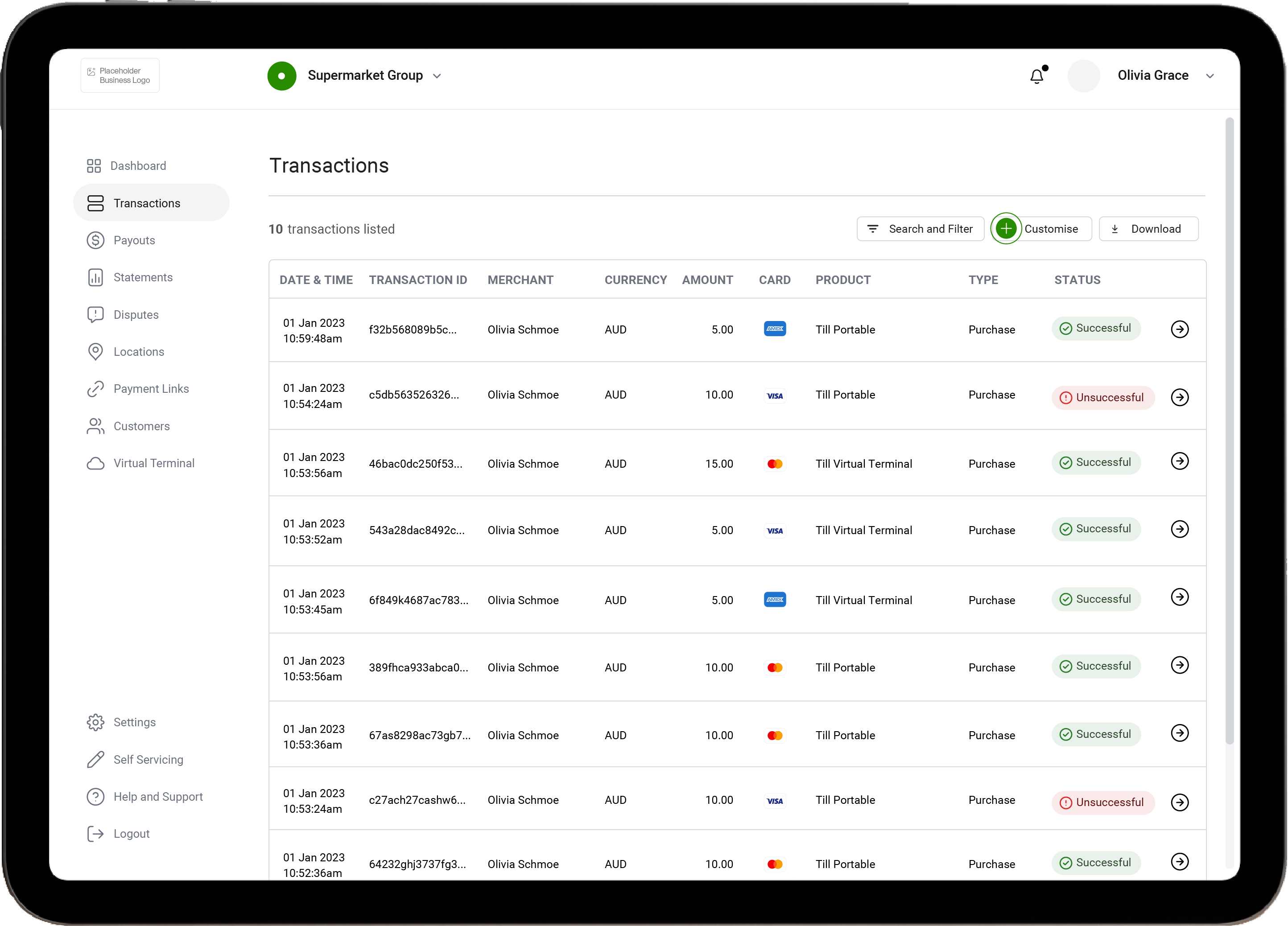Open Help and Support

coord(144,797)
